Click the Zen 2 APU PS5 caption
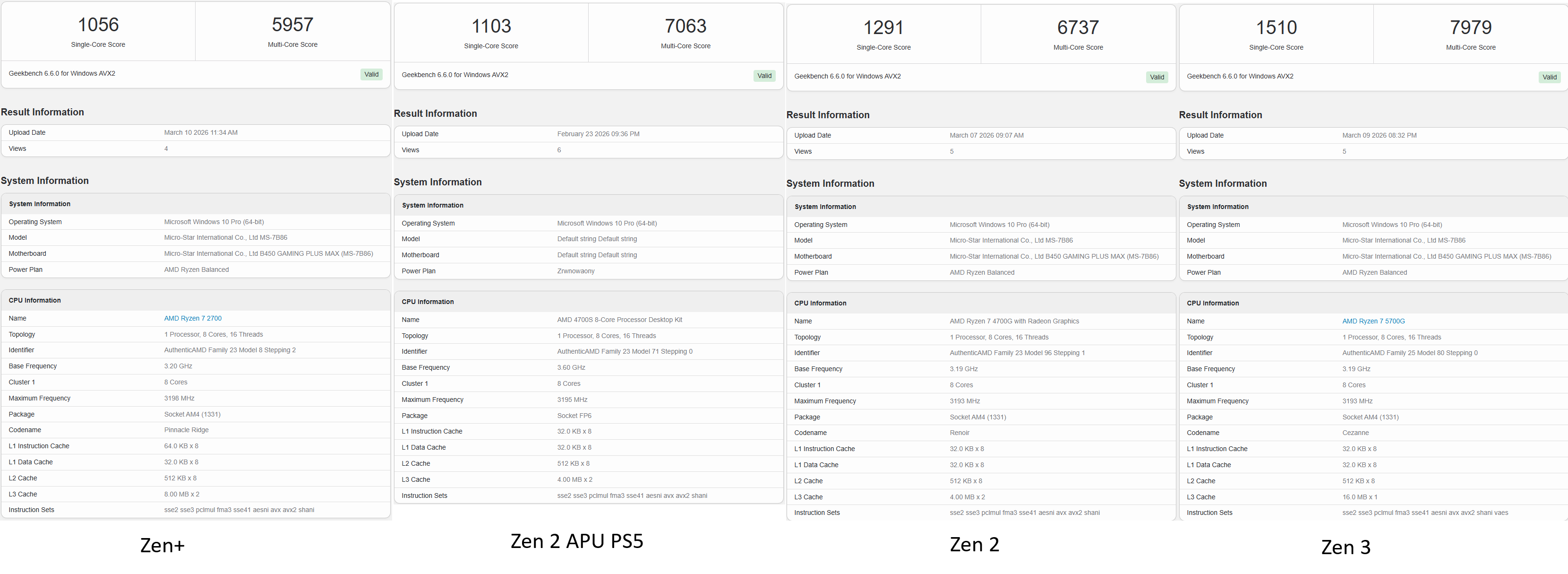The image size is (1568, 574). pyautogui.click(x=576, y=541)
